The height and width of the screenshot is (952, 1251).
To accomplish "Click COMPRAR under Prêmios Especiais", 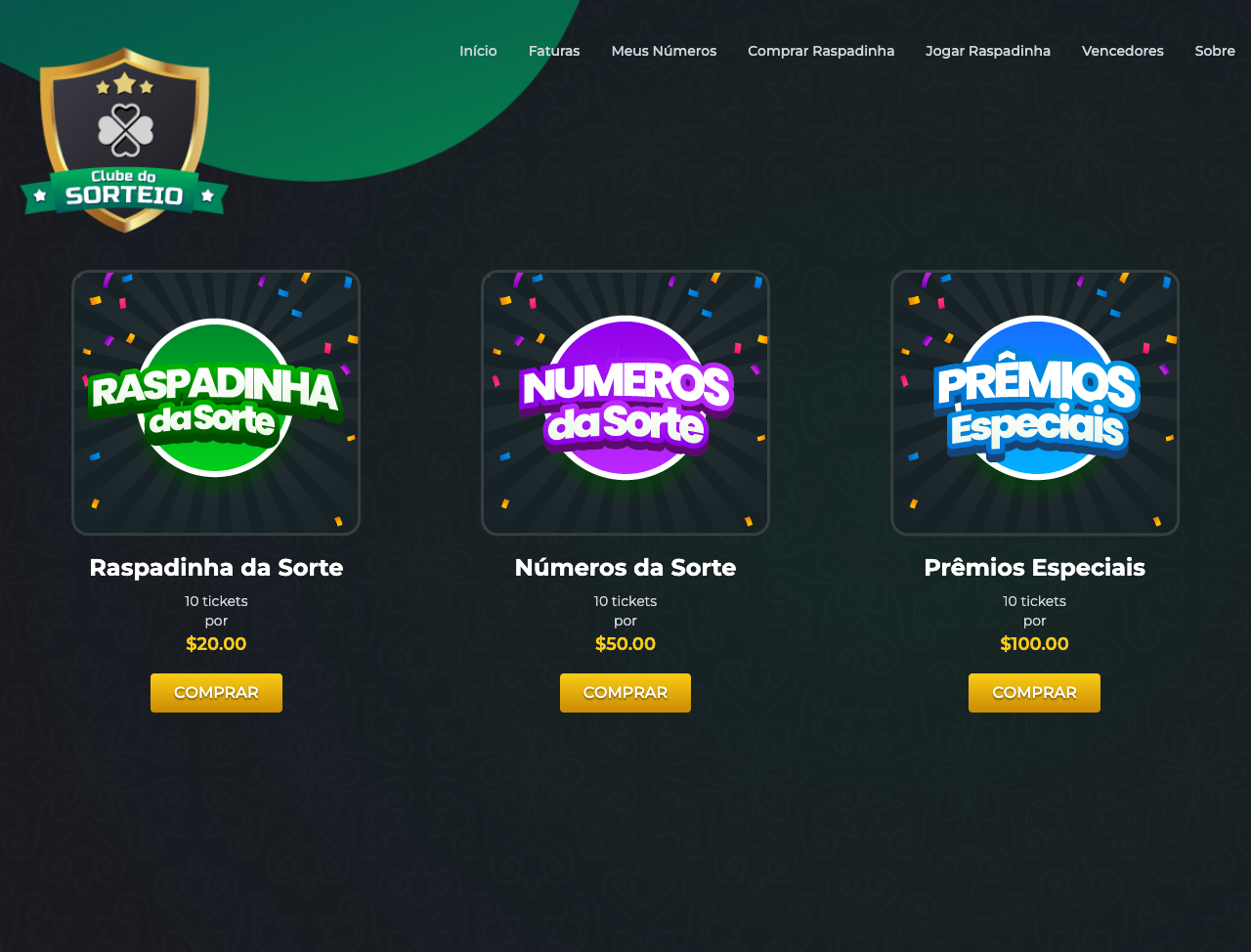I will 1034,693.
